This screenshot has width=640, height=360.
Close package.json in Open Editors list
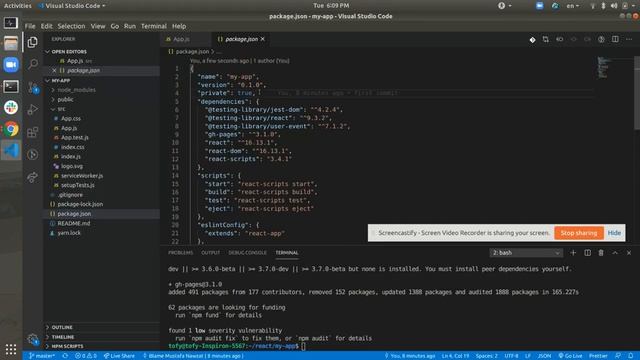pos(54,70)
